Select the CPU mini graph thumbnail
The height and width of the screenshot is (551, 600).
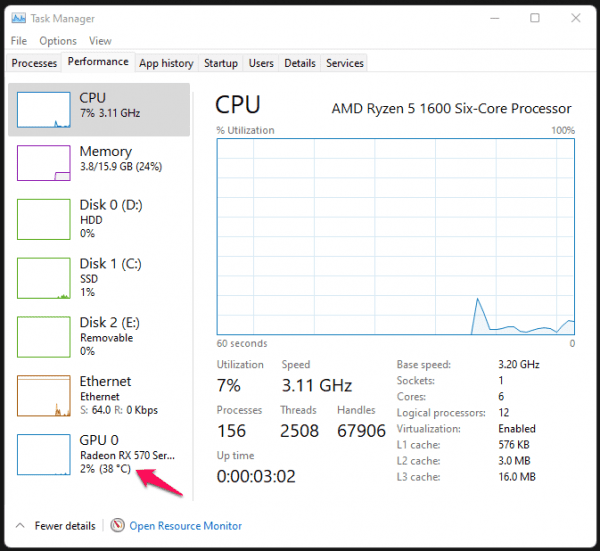click(x=44, y=110)
